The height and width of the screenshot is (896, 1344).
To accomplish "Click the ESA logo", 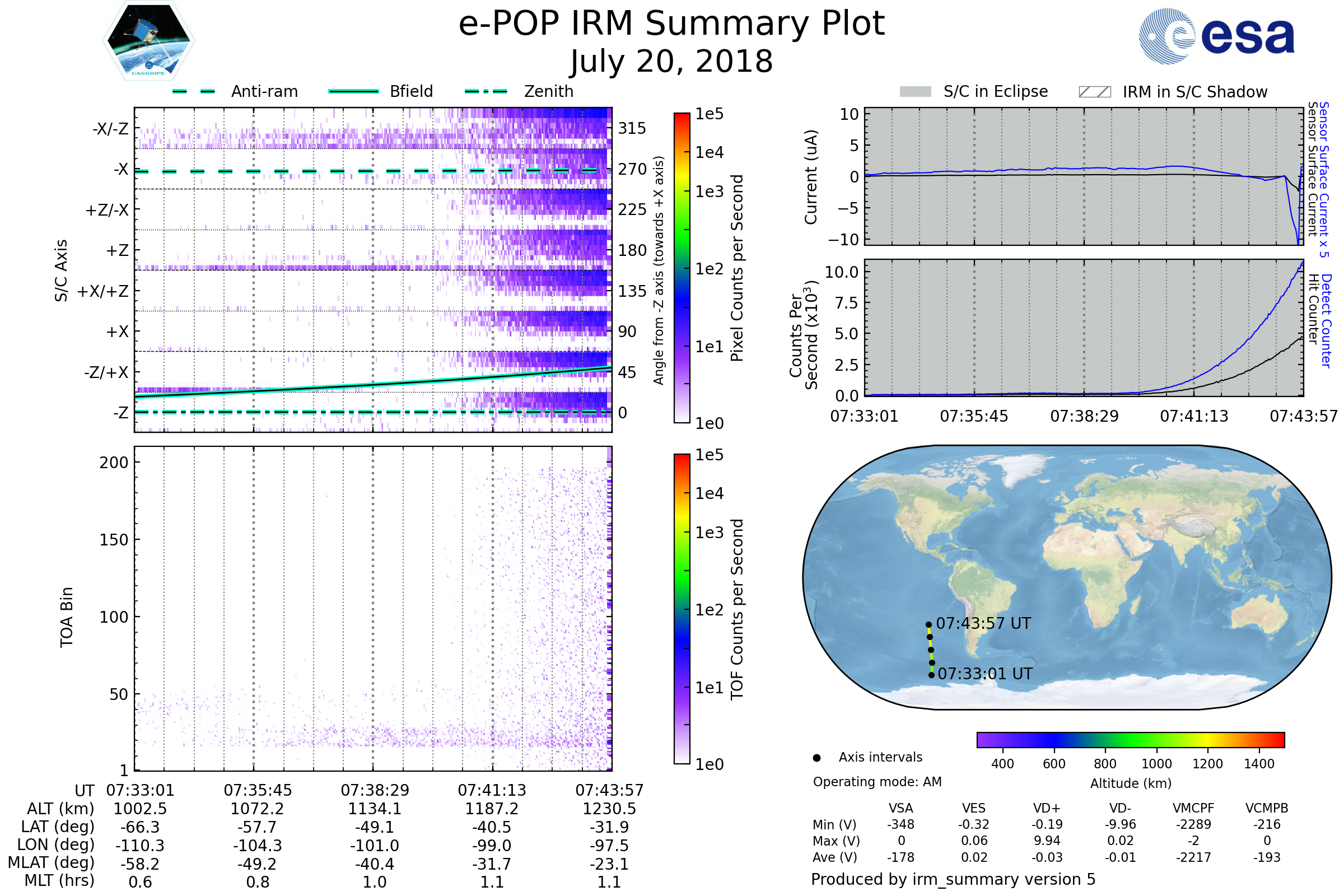I will click(x=1217, y=36).
